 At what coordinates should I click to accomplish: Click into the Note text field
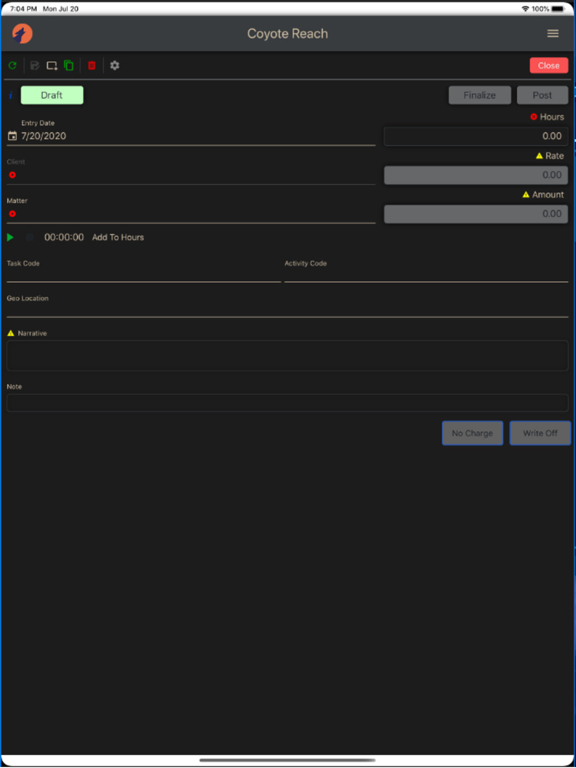288,403
